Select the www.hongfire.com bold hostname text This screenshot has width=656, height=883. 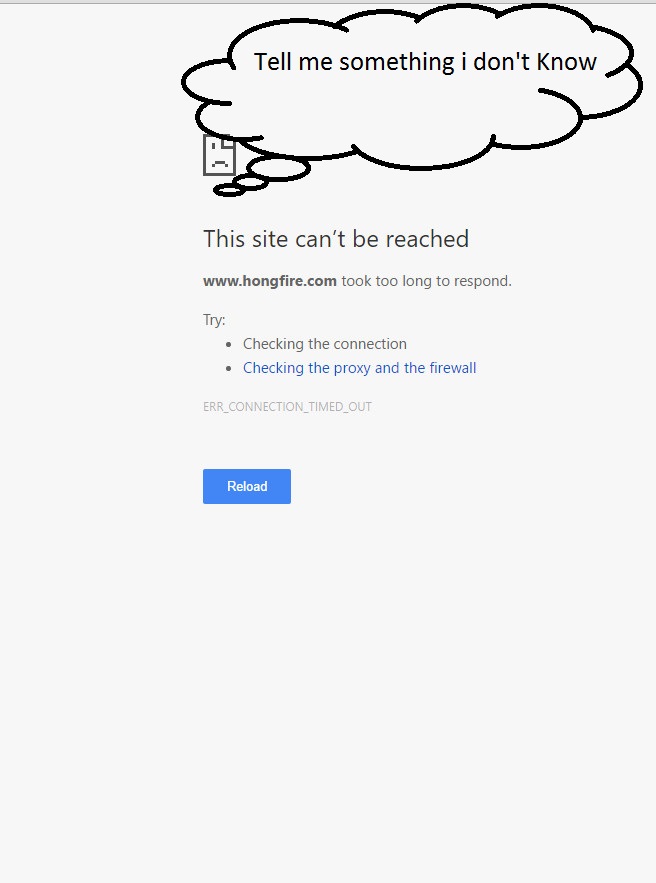(x=270, y=280)
